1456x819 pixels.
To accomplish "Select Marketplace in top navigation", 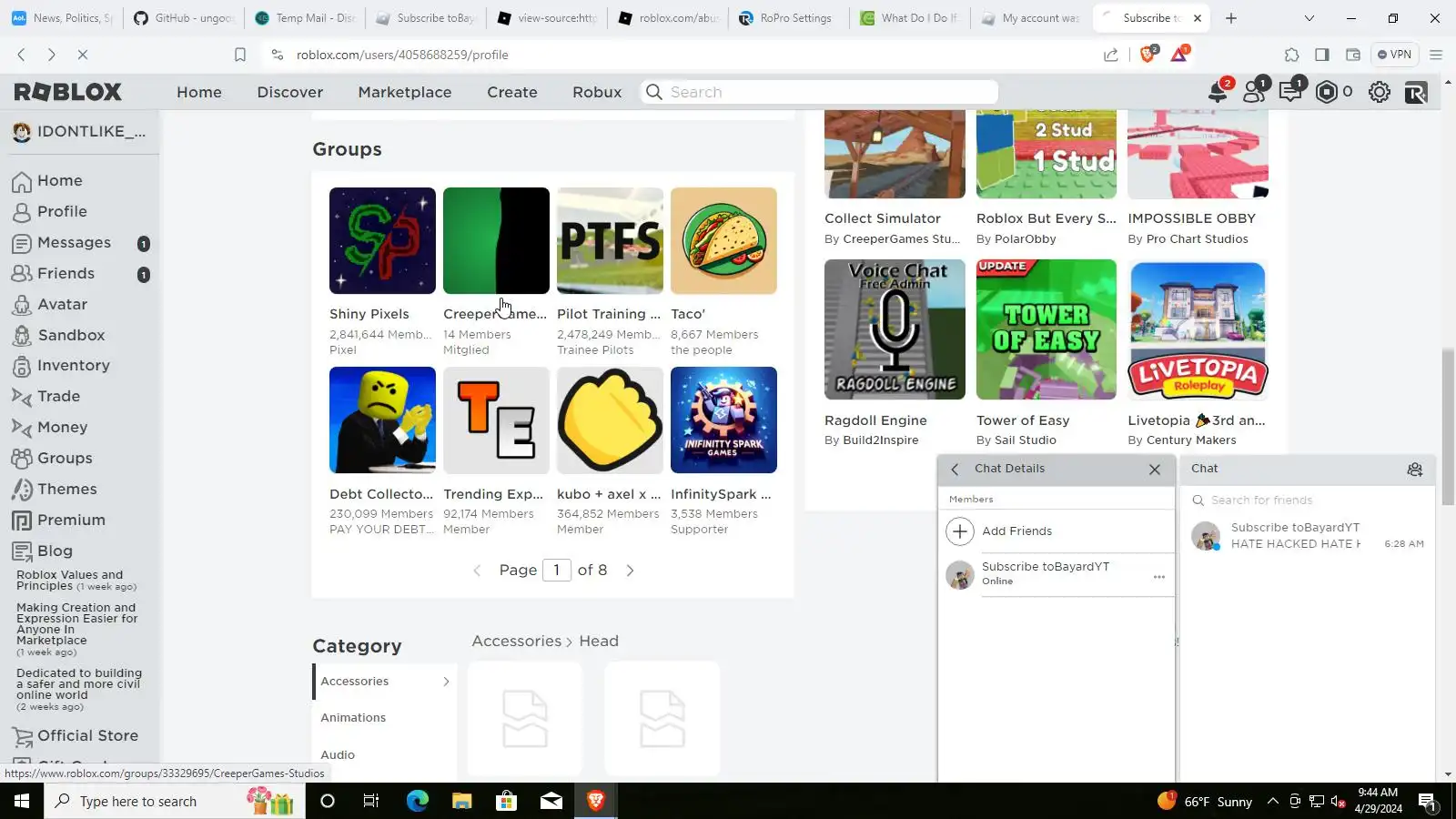I will (x=405, y=92).
